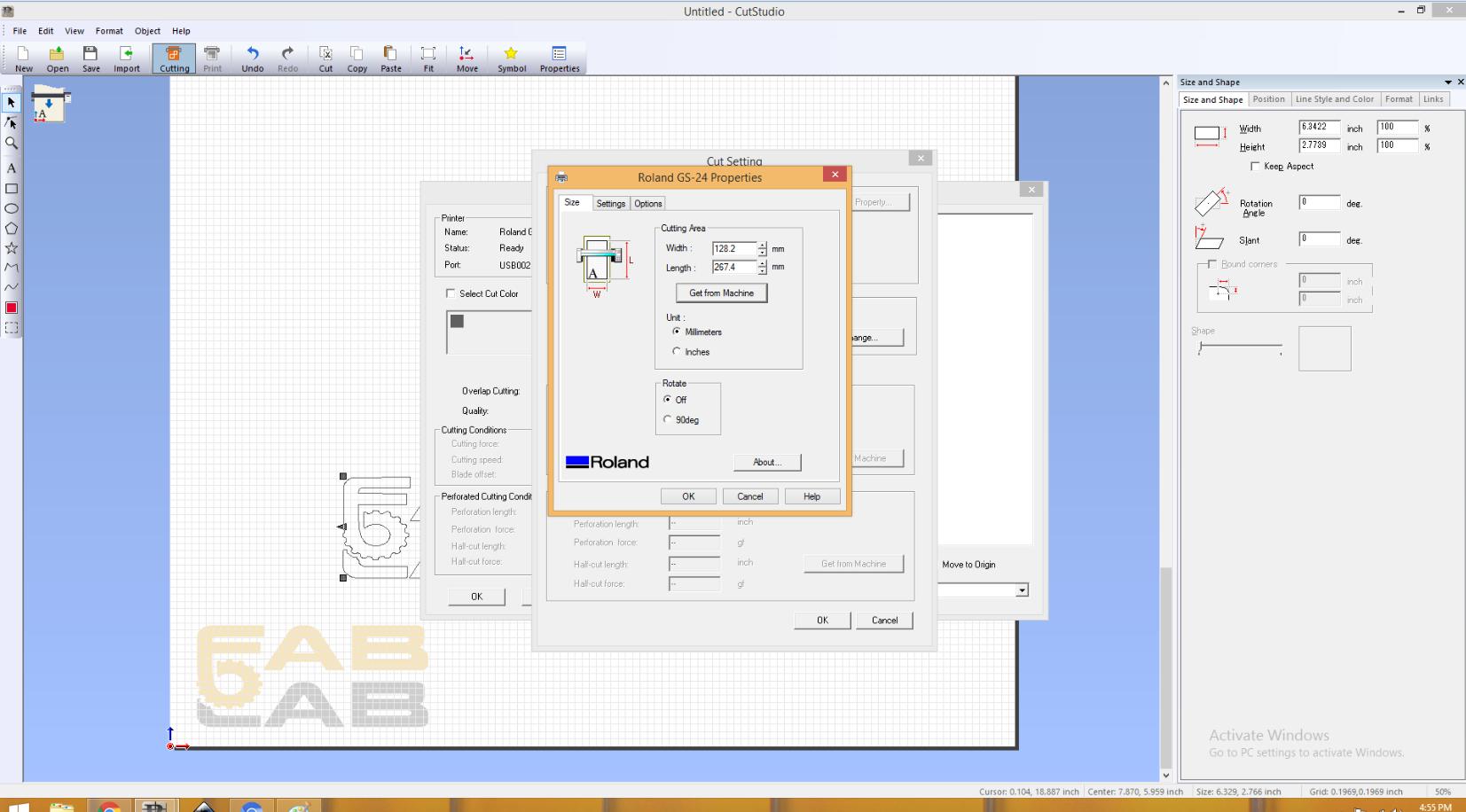
Task: Click the cutting area Length input field
Action: coord(733,267)
